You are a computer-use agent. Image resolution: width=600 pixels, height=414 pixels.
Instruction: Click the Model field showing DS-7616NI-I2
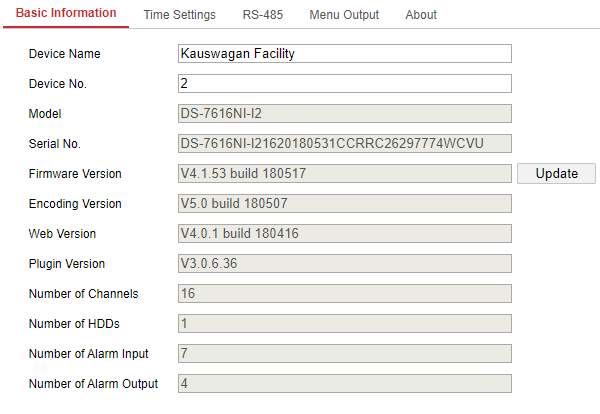click(344, 114)
